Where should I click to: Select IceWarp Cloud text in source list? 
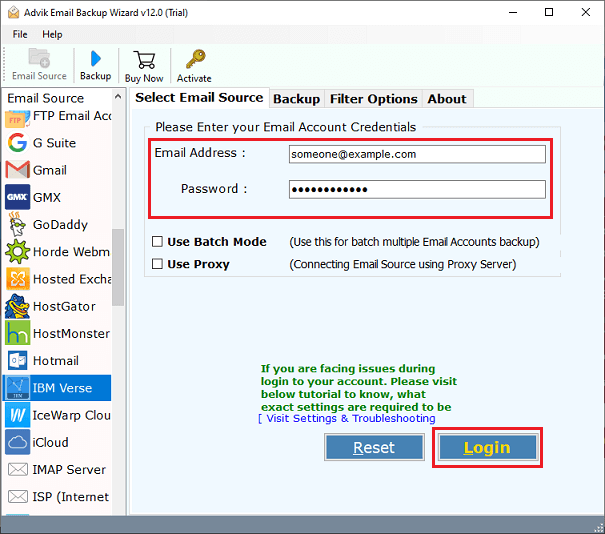pos(72,415)
